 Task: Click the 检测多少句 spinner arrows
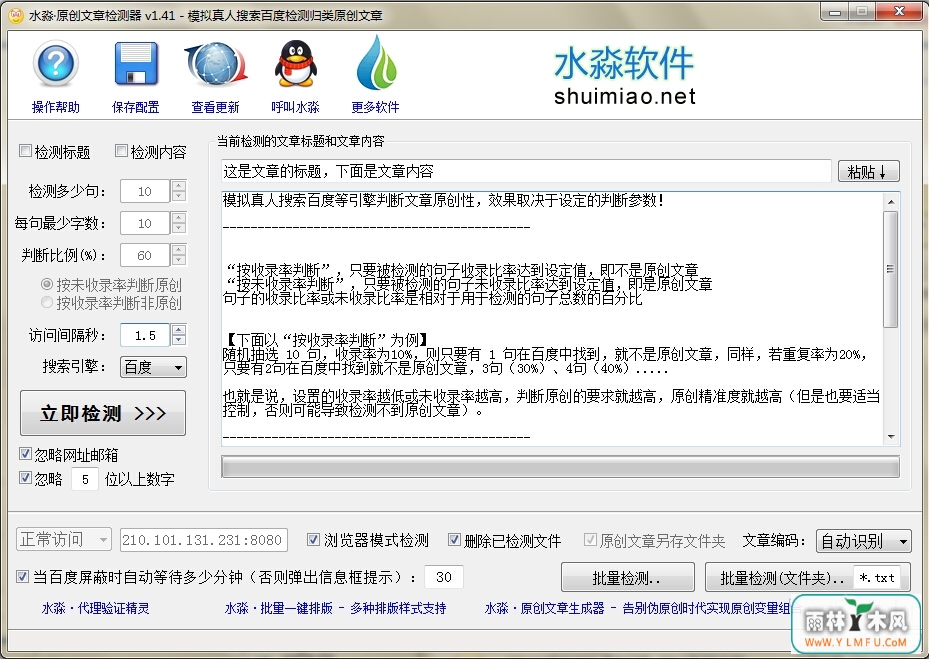[x=179, y=191]
